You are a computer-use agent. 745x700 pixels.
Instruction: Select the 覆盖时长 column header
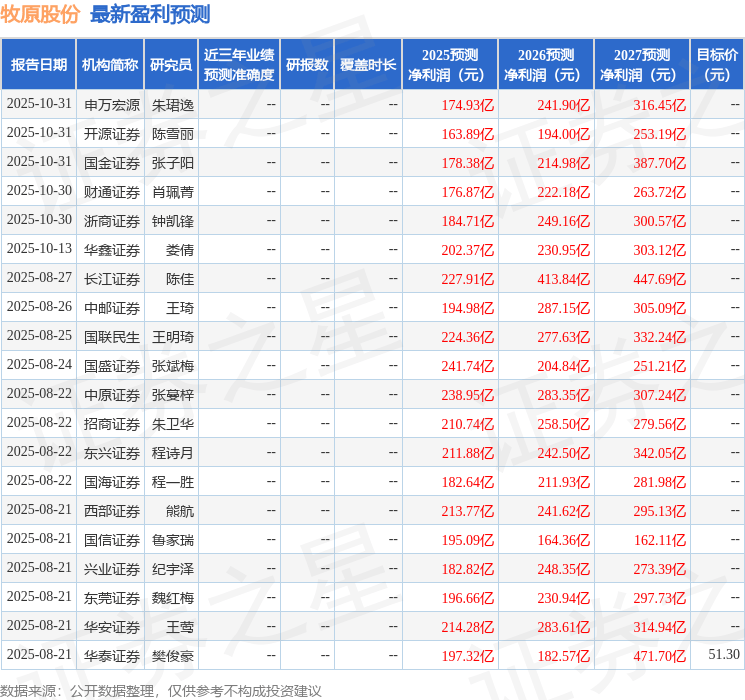[368, 65]
